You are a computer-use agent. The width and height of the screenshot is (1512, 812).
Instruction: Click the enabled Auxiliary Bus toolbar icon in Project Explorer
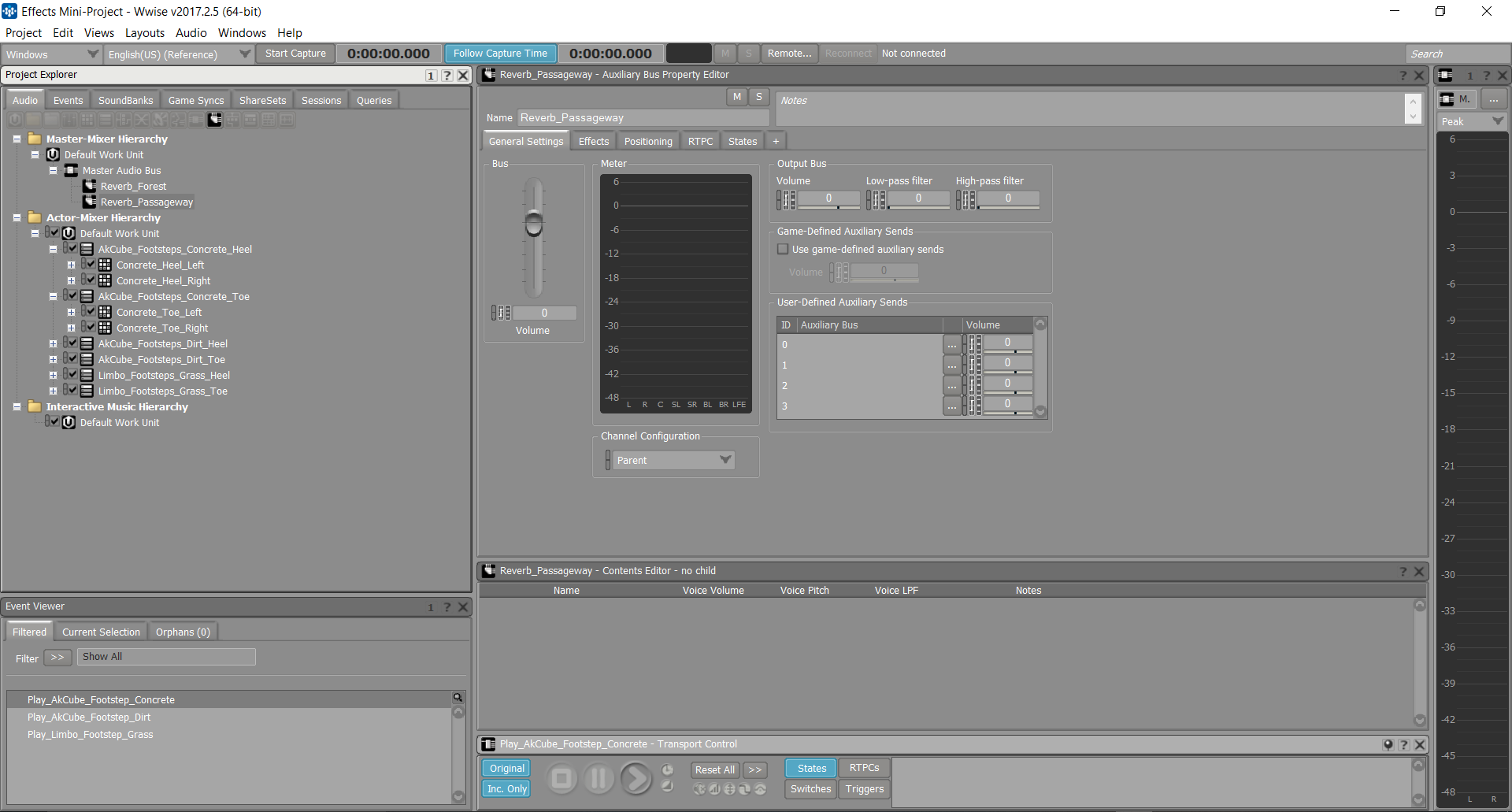point(215,120)
